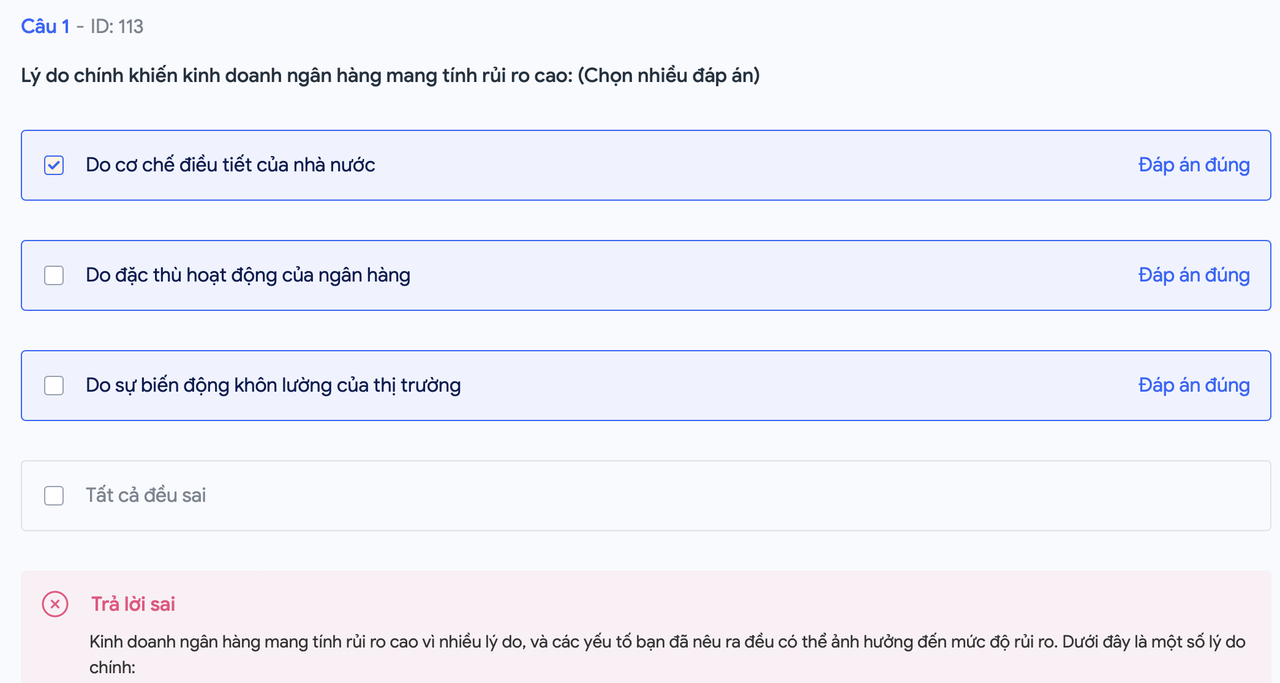
Task: Enable the 'Do sự biến động khôn lường' checkbox
Action: [x=54, y=385]
